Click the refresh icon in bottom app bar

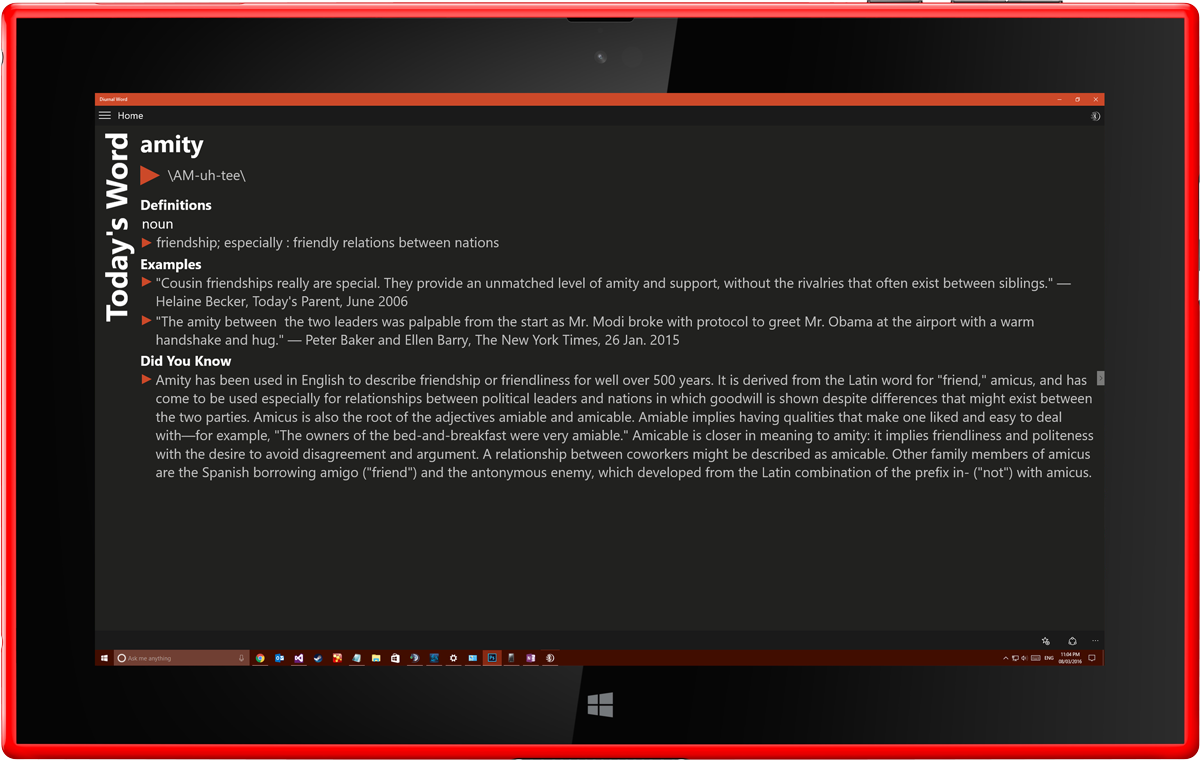1072,641
